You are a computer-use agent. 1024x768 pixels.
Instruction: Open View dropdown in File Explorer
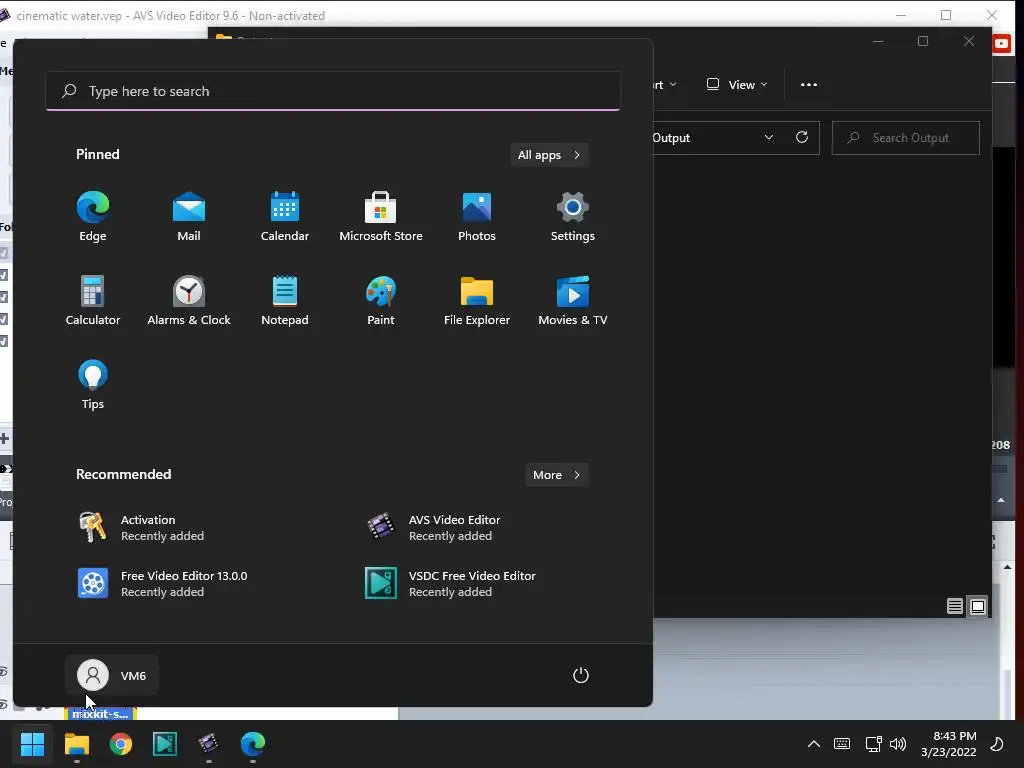coord(737,84)
